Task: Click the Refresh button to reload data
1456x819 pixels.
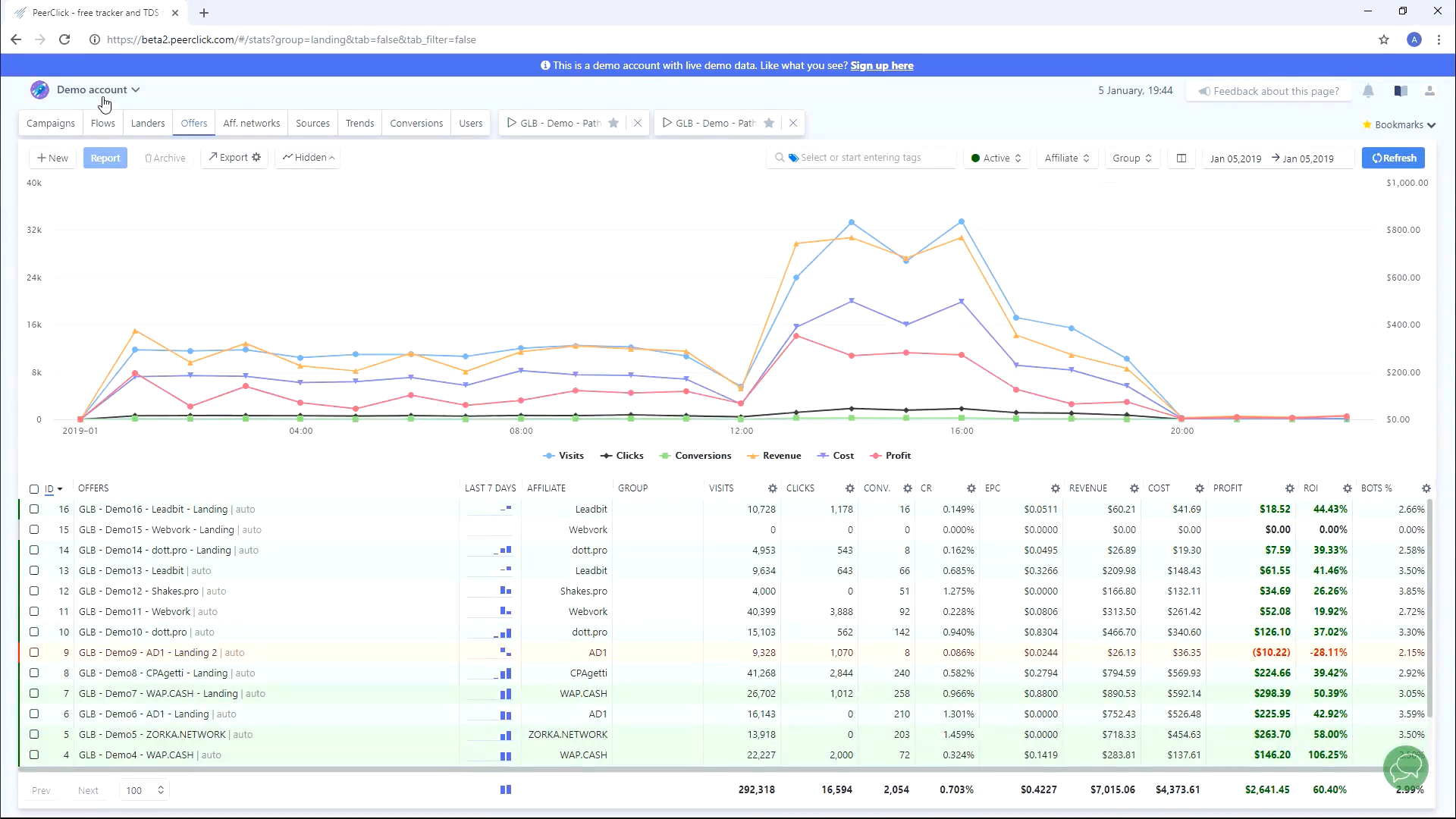Action: (x=1396, y=157)
